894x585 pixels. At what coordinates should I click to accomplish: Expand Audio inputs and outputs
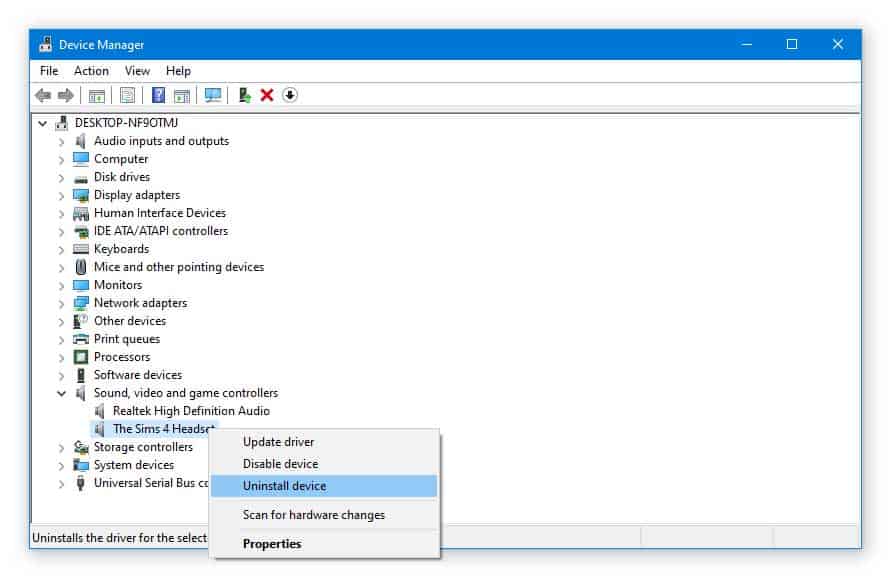(62, 141)
